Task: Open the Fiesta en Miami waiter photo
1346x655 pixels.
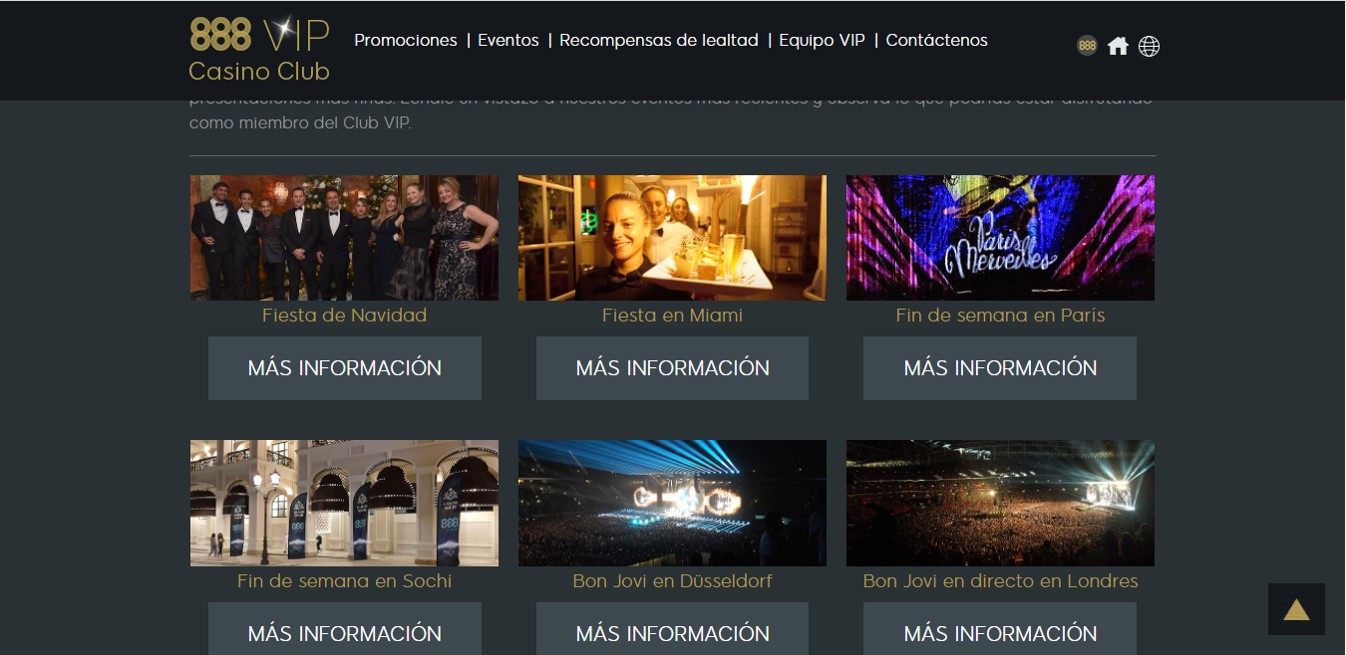Action: pyautogui.click(x=672, y=238)
